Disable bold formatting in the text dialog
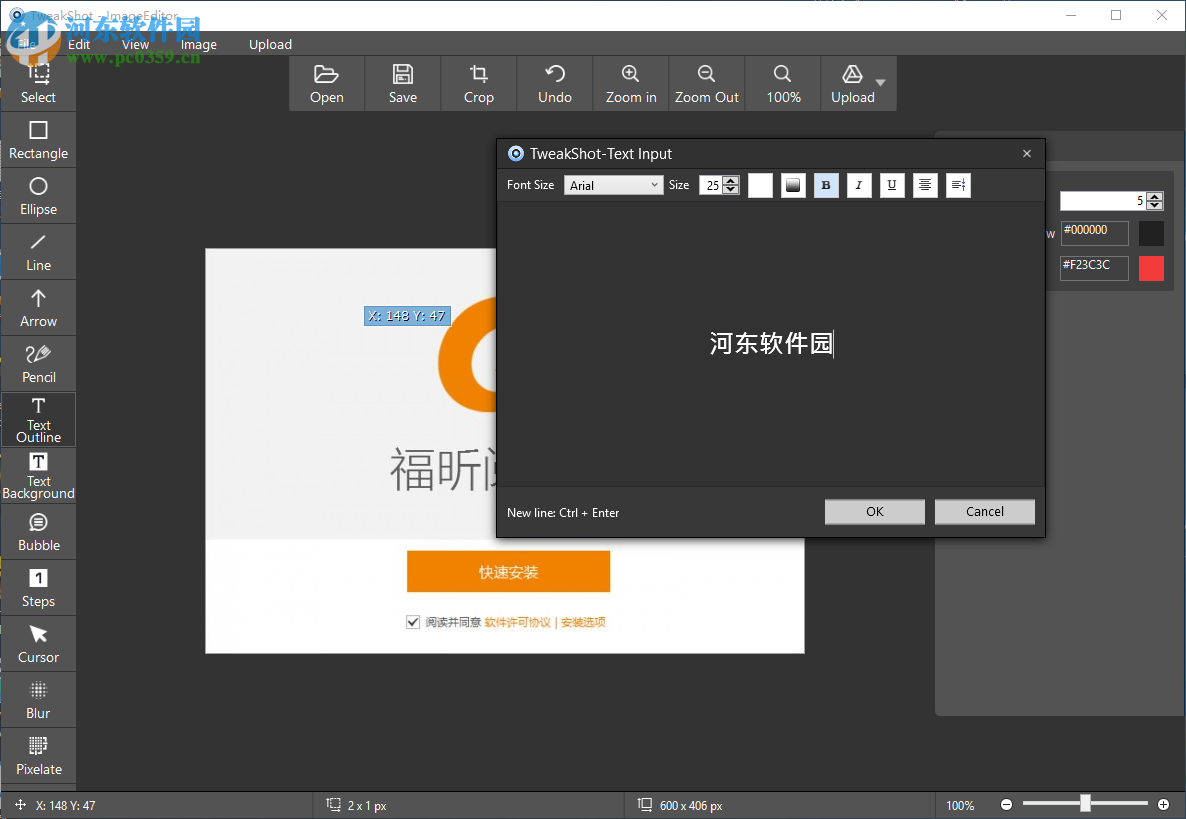1186x819 pixels. click(x=825, y=185)
